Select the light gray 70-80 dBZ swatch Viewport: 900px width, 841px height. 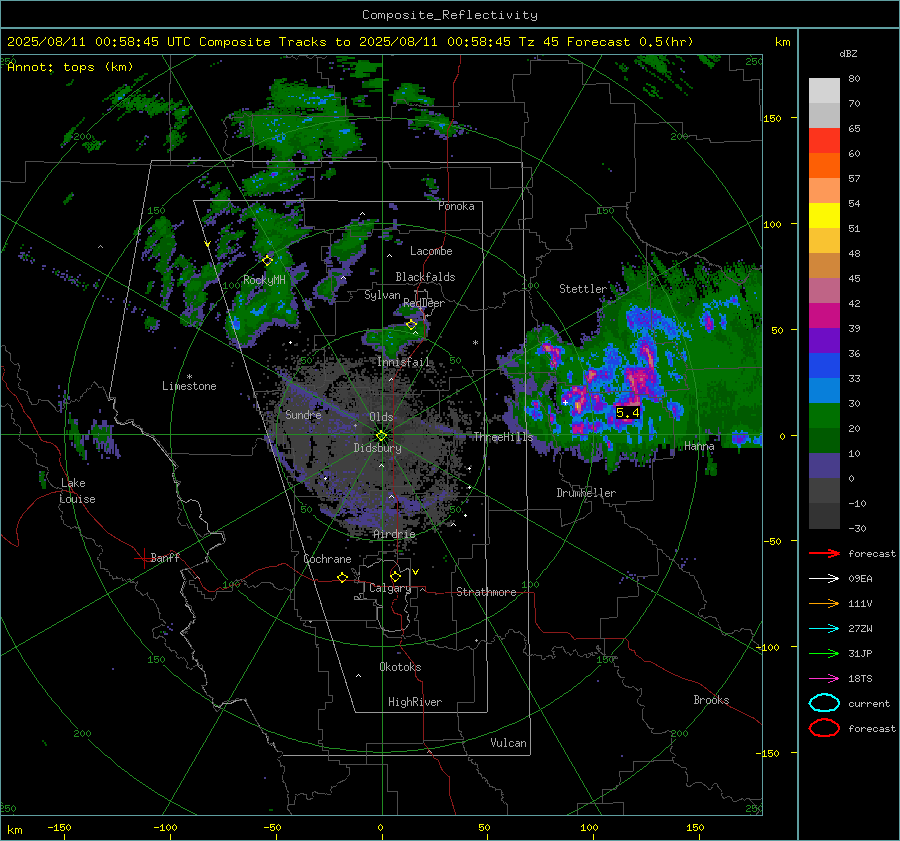coord(824,90)
